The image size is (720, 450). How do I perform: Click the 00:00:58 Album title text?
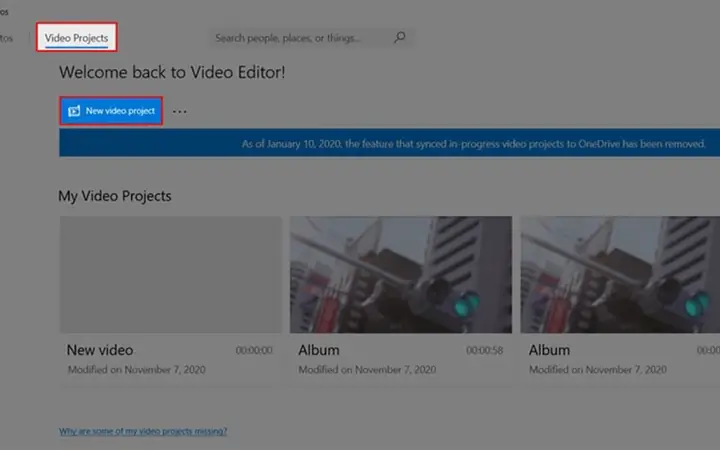click(319, 350)
